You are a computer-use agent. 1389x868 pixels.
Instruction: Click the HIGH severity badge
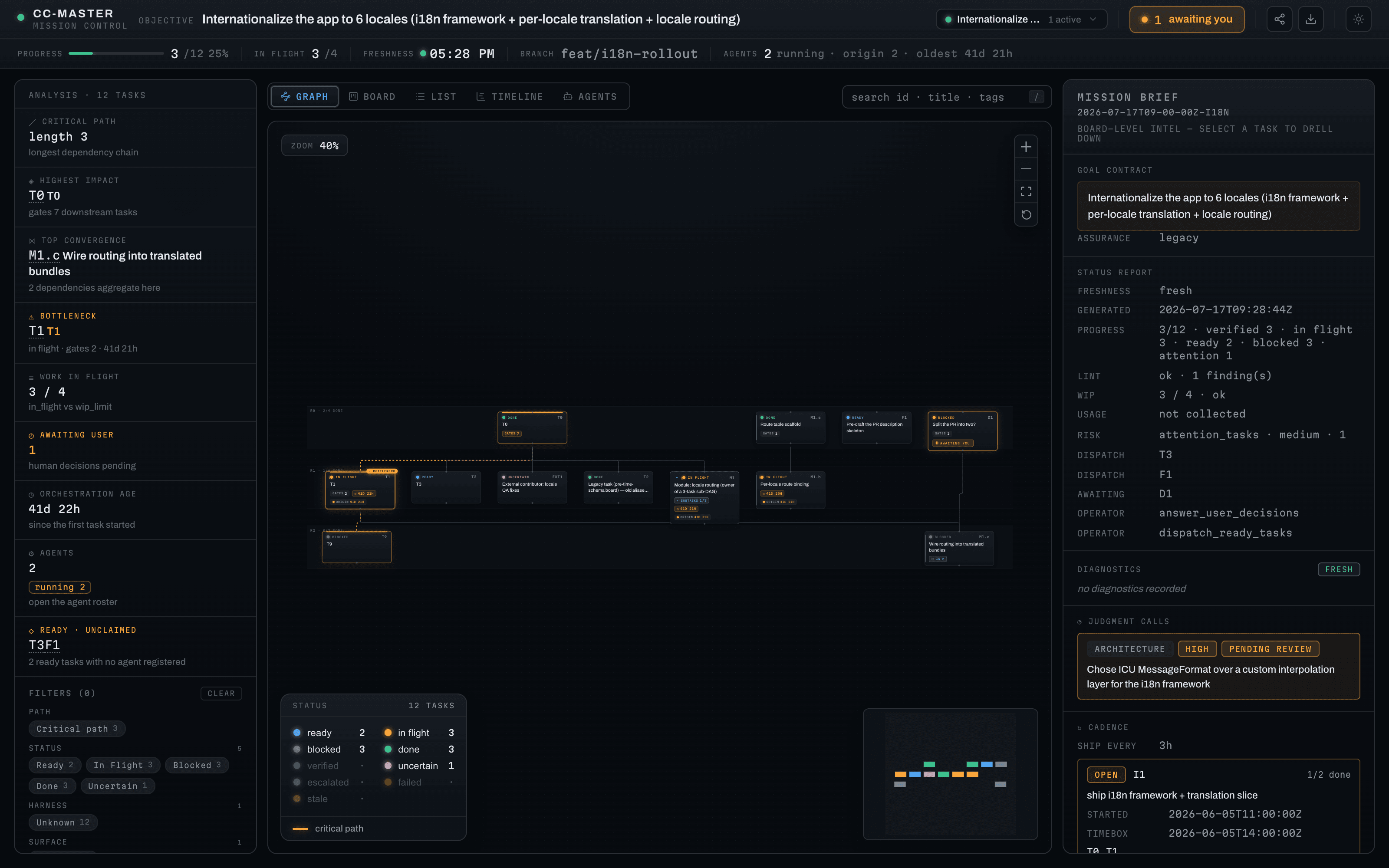coord(1197,649)
